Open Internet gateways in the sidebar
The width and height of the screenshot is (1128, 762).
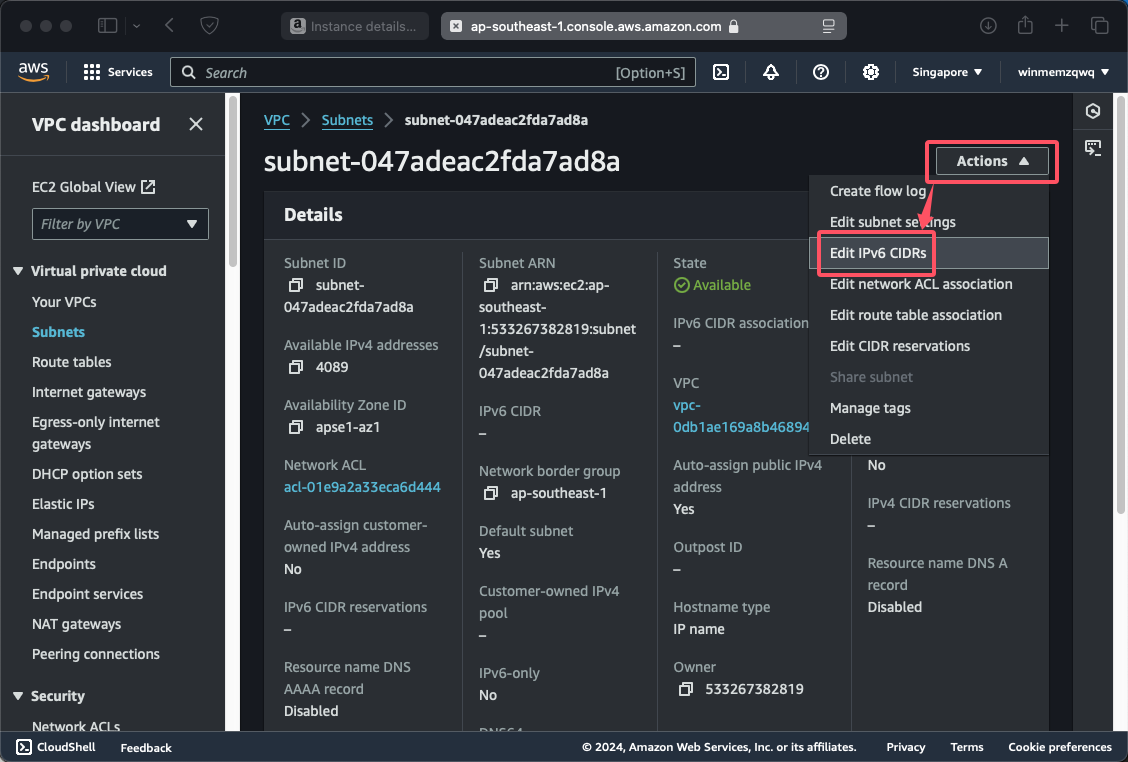pyautogui.click(x=88, y=392)
